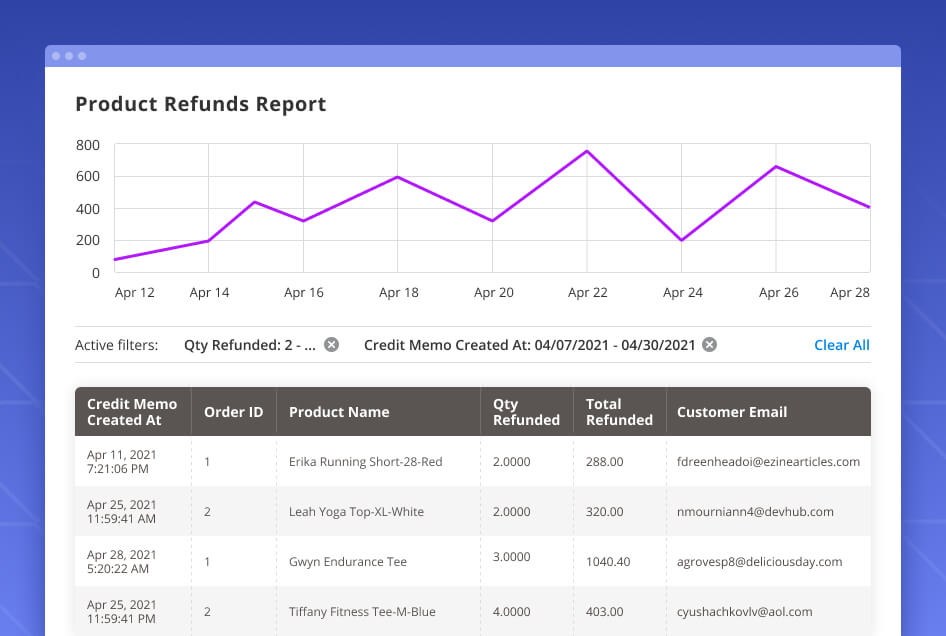Sort by Qty Refunded column header
The image size is (946, 636).
(526, 412)
